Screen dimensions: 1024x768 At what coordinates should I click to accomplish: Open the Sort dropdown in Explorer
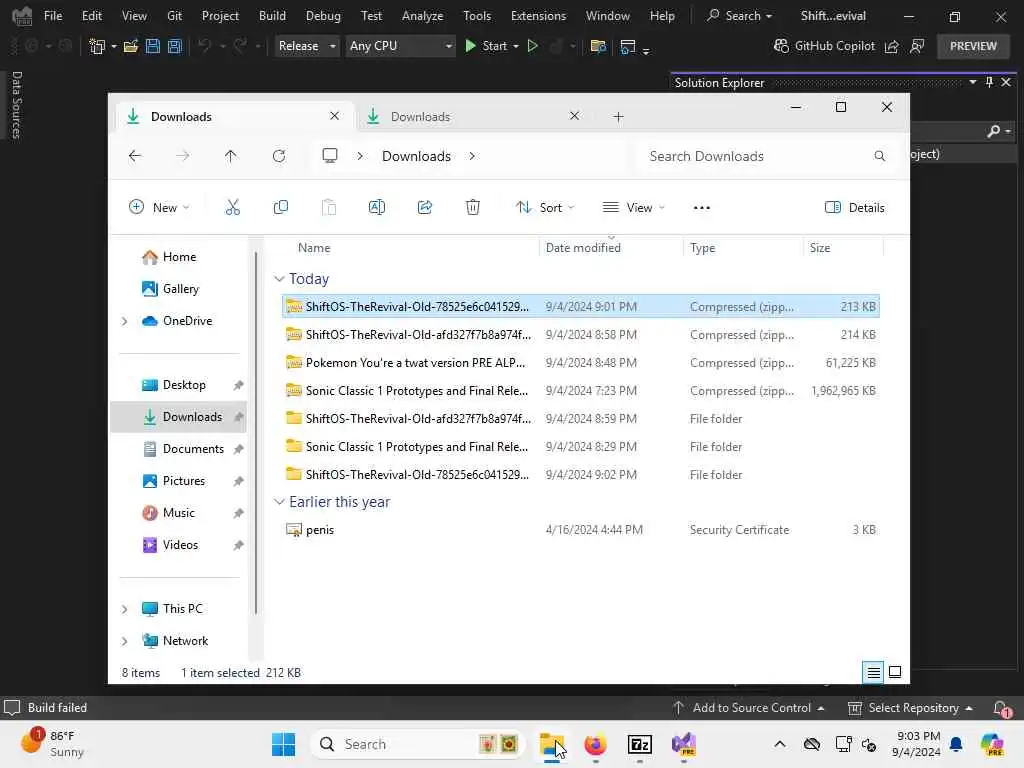(x=545, y=208)
